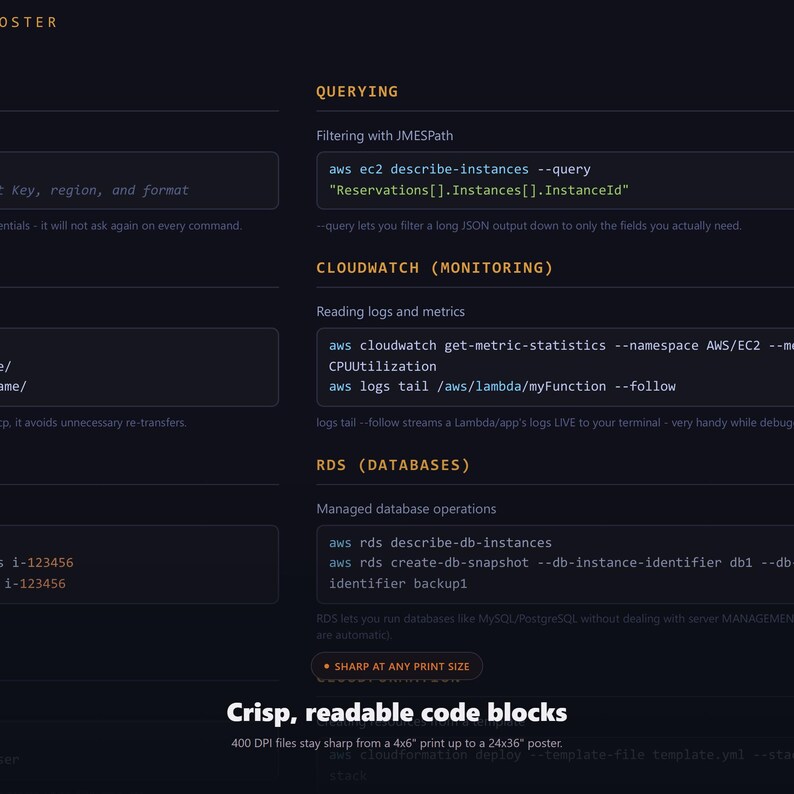Click the CPUUtilization text in the code block
Screen dimensions: 794x794
tap(382, 366)
